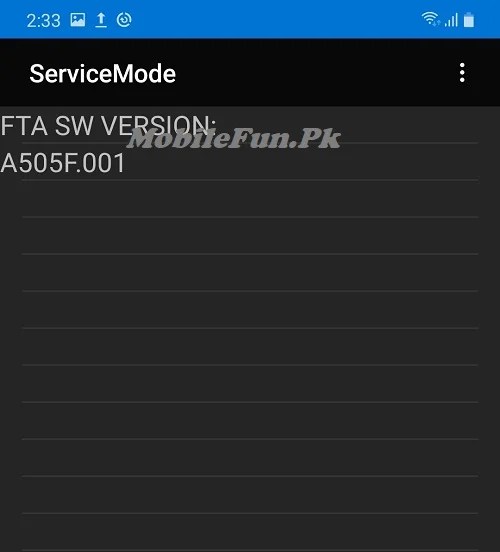Screen dimensions: 500x552
Task: Select the A505F.001 list row
Action: click(x=250, y=162)
